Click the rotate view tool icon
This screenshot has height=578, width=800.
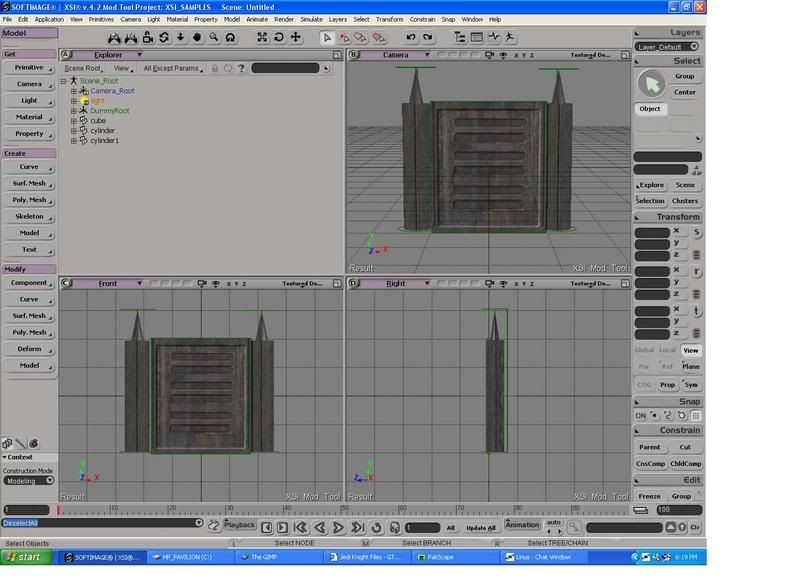click(x=279, y=37)
